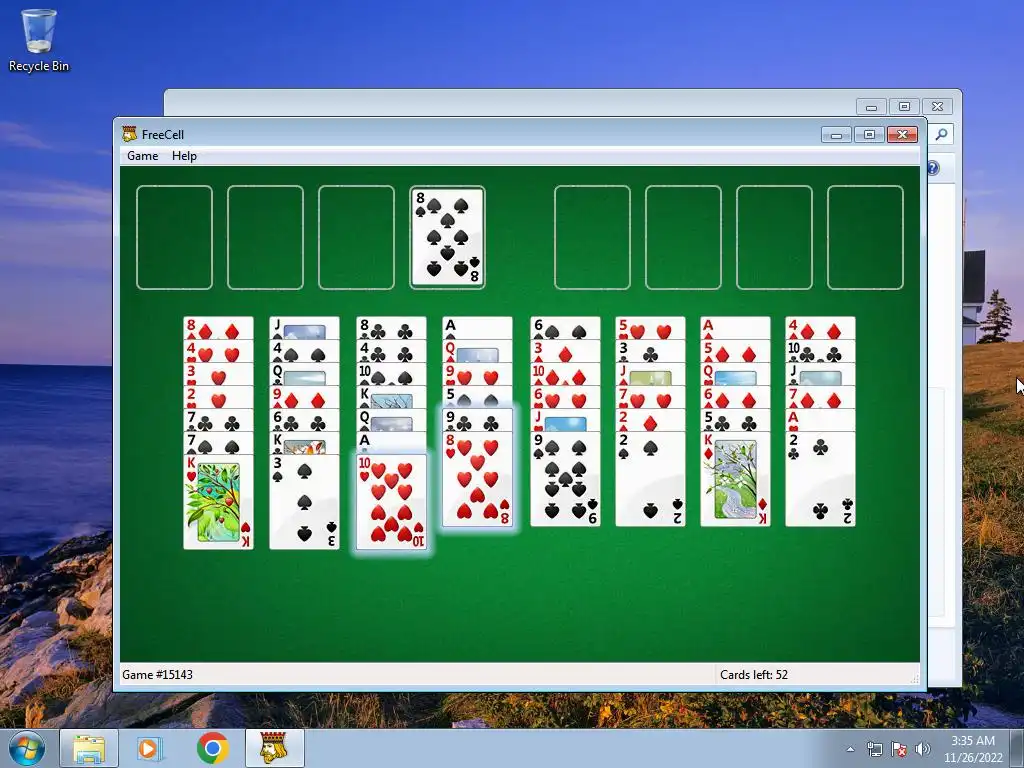Viewport: 1024px width, 768px height.
Task: Click the 6 of clubs card
Action: click(x=304, y=420)
